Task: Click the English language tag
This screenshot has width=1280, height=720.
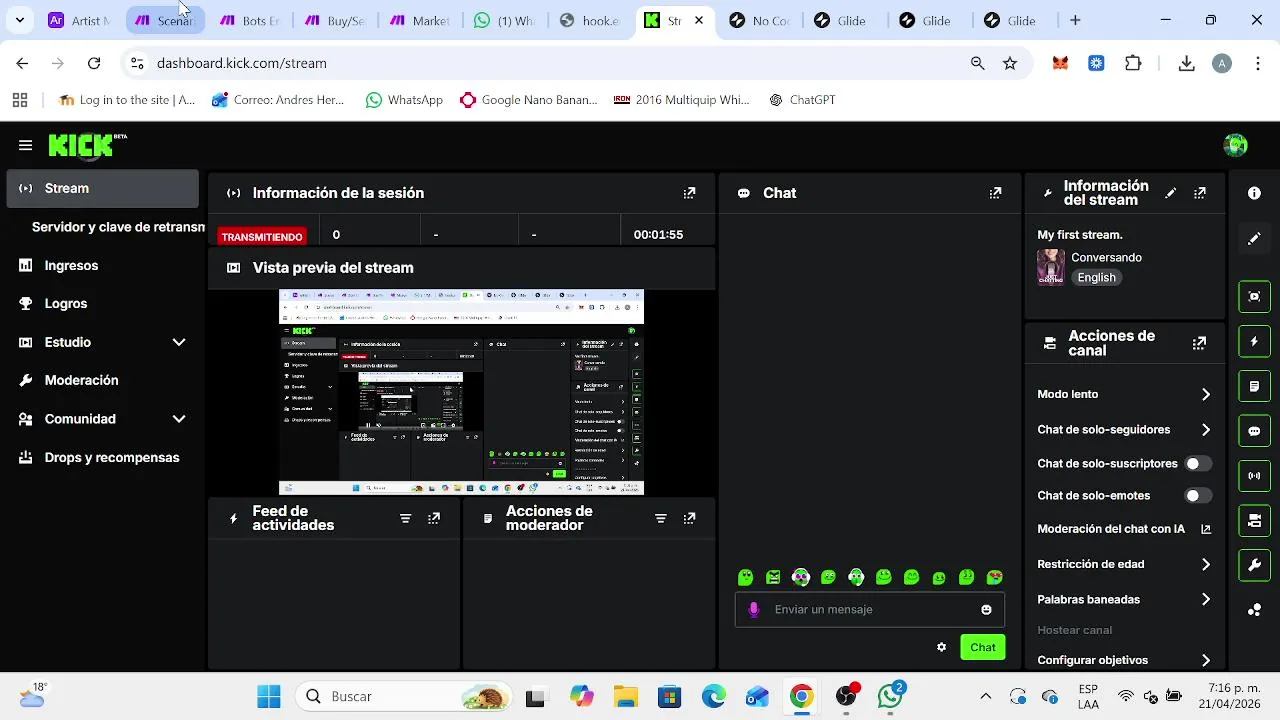Action: point(1096,278)
